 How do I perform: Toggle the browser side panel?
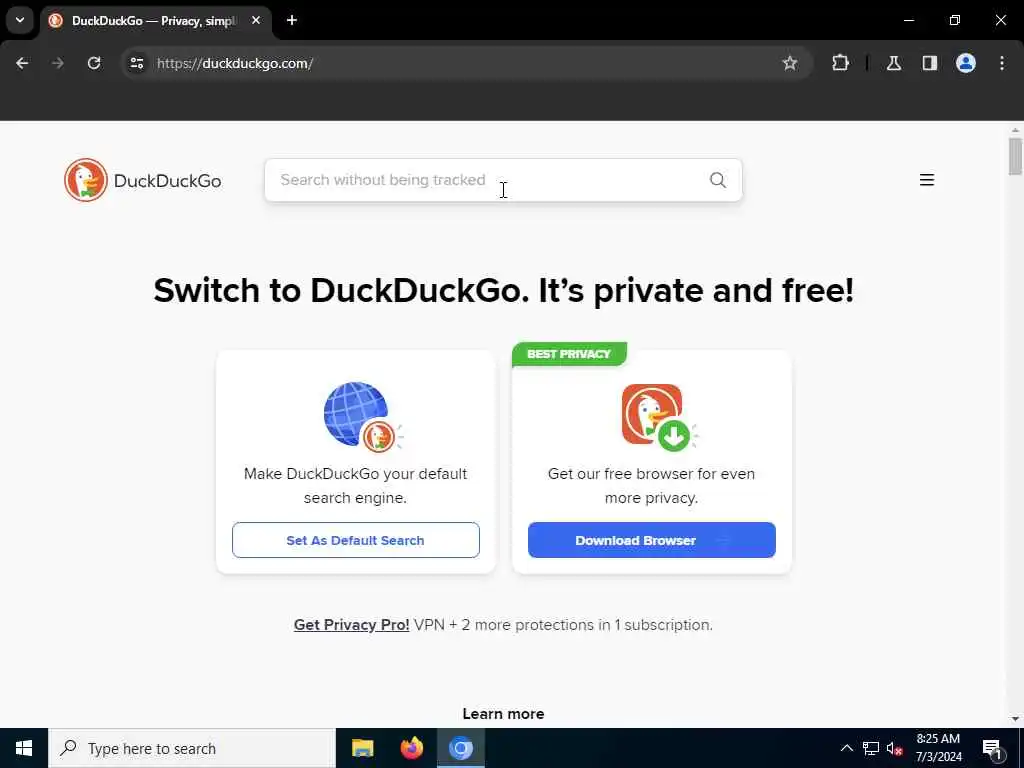coord(930,63)
